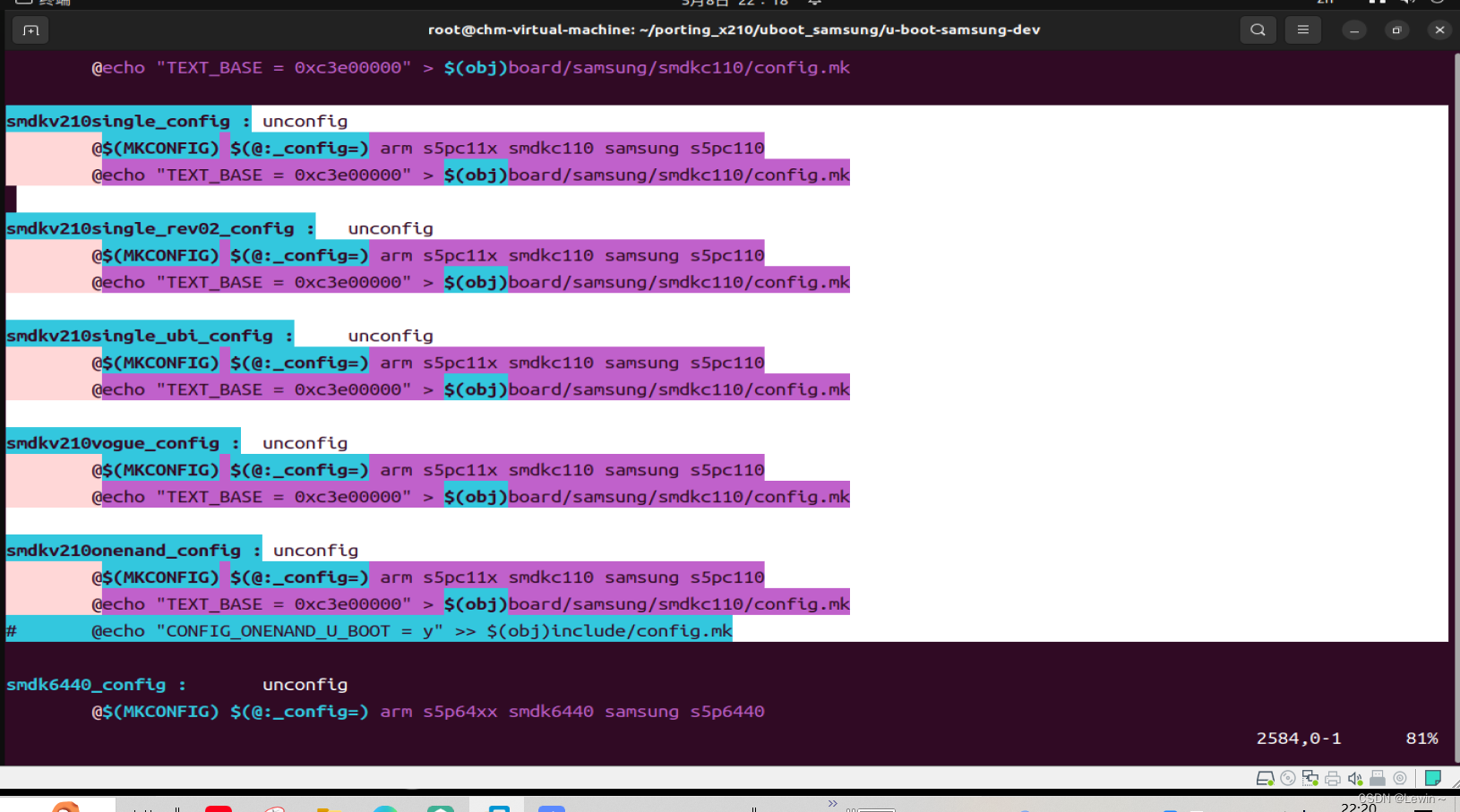
Task: Maximize the terminal window
Action: tap(1396, 30)
